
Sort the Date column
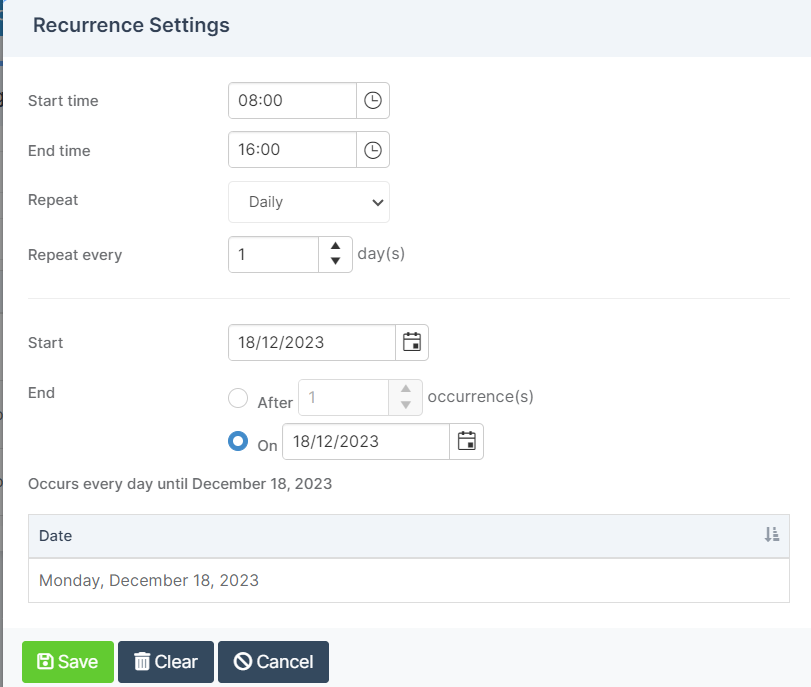772,534
